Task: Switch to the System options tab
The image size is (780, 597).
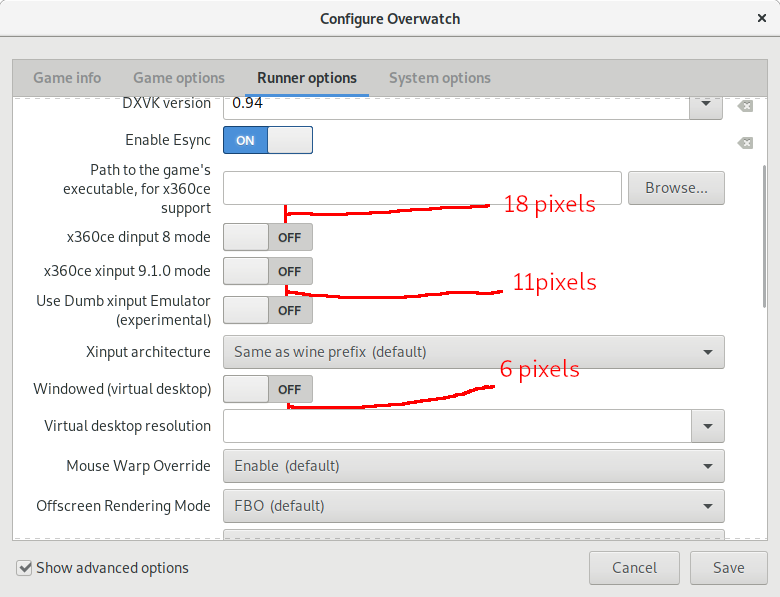Action: 440,78
